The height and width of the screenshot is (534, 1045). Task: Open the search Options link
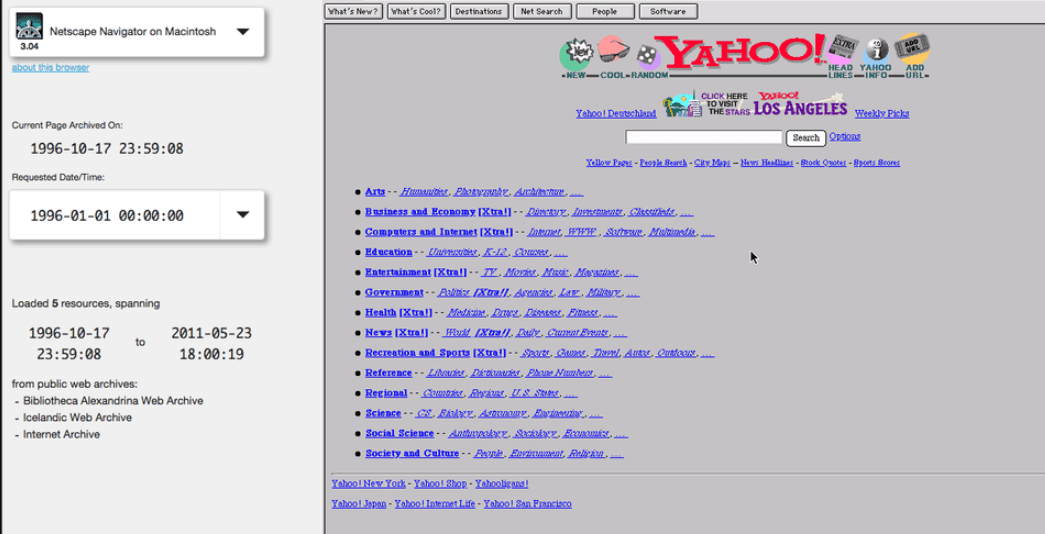(844, 136)
